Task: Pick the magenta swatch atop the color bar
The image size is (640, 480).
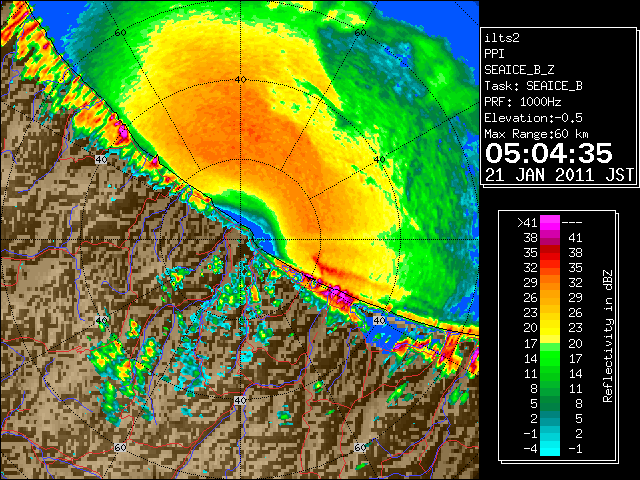Action: click(550, 222)
